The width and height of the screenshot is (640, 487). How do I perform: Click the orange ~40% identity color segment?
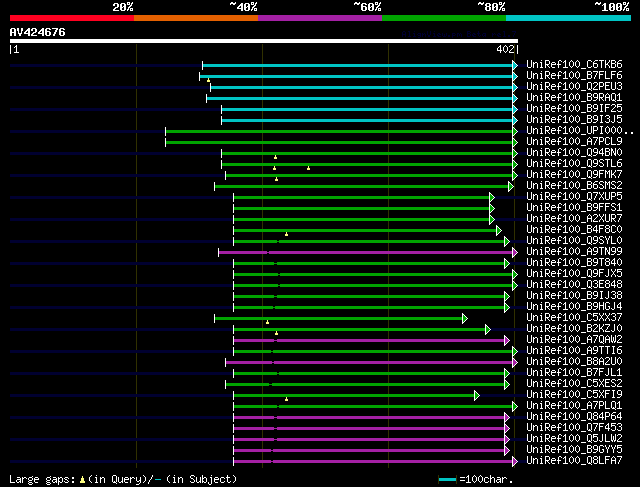tap(196, 18)
